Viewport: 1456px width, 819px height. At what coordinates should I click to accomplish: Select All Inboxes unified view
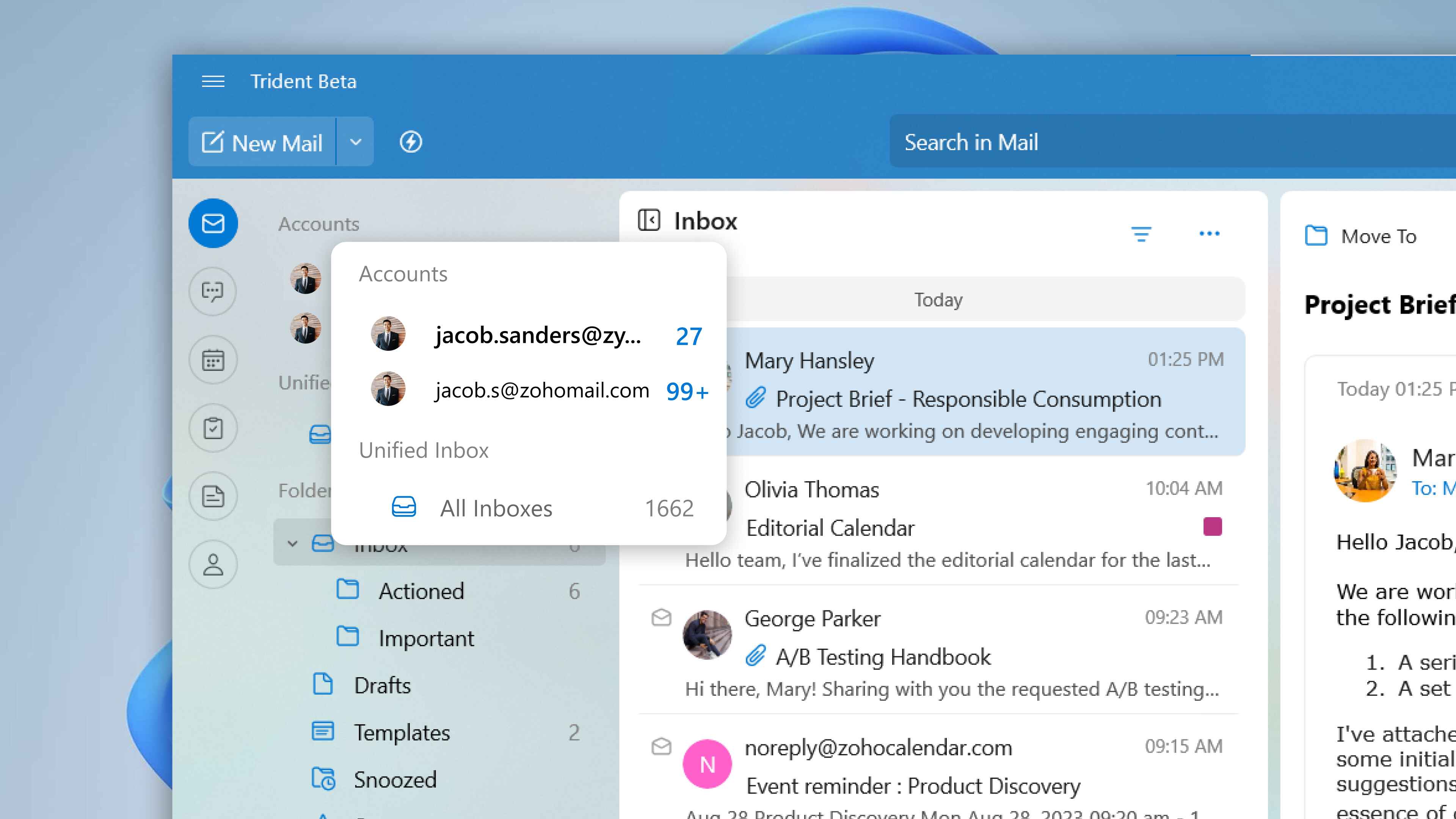tap(497, 508)
